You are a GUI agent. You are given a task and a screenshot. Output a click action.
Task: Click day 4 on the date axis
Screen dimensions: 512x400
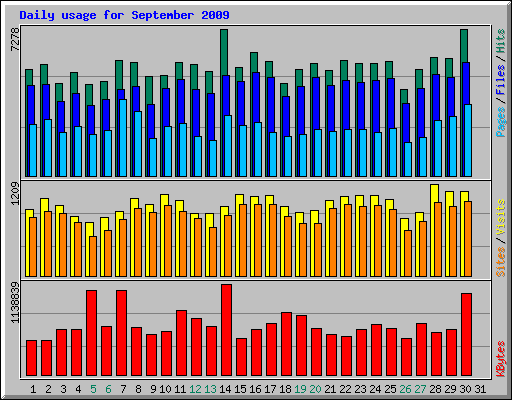(x=78, y=389)
